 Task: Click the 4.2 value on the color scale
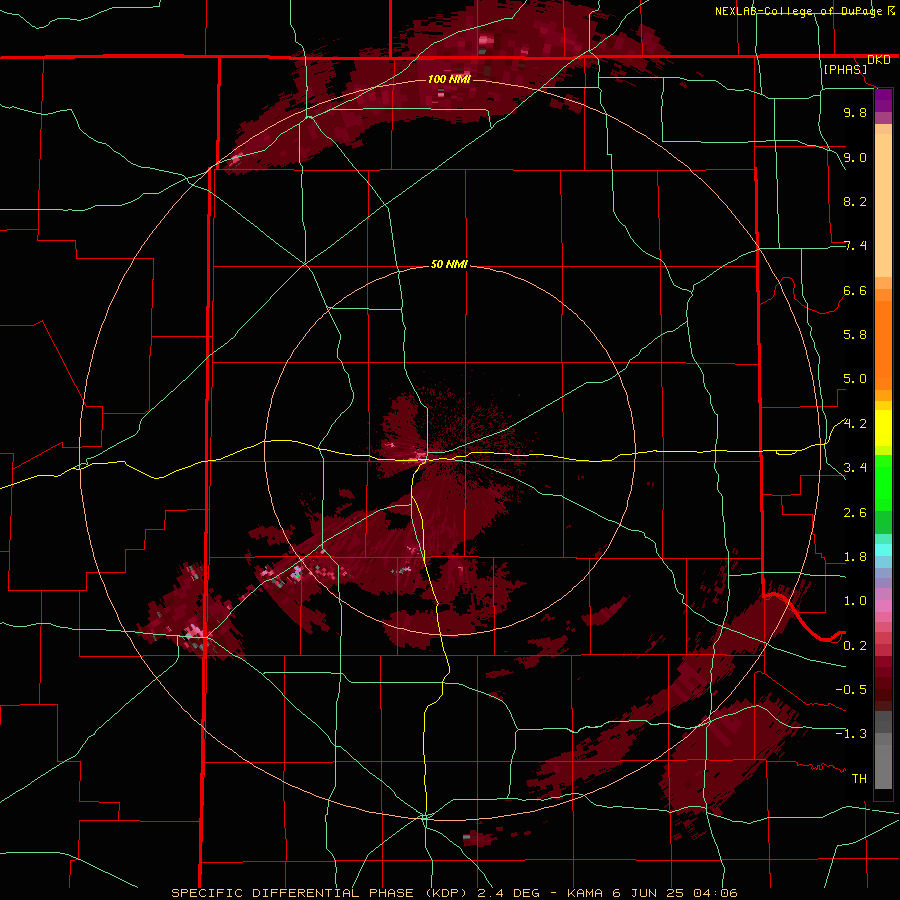855,424
